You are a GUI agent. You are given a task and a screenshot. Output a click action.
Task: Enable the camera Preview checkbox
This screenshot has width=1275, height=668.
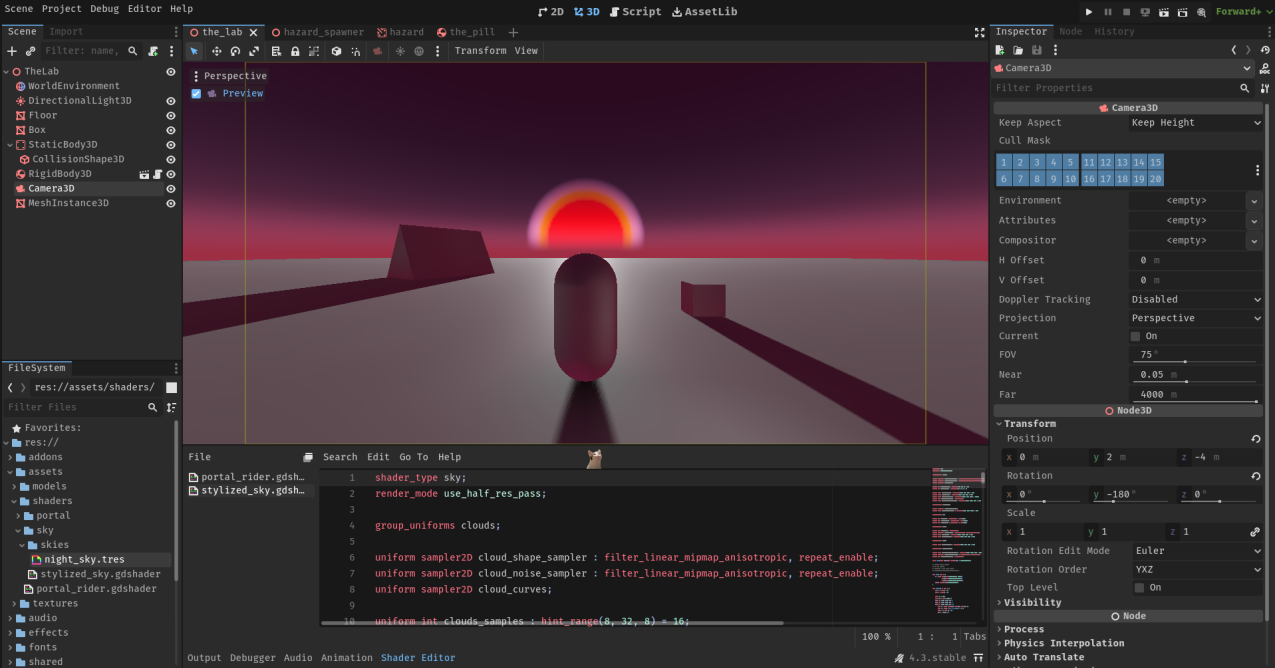click(x=196, y=93)
